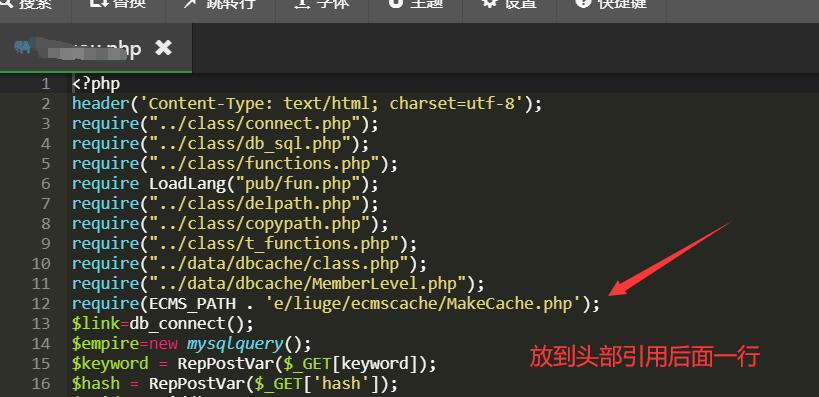
Task: Click line number 8 in the gutter
Action: (x=45, y=224)
